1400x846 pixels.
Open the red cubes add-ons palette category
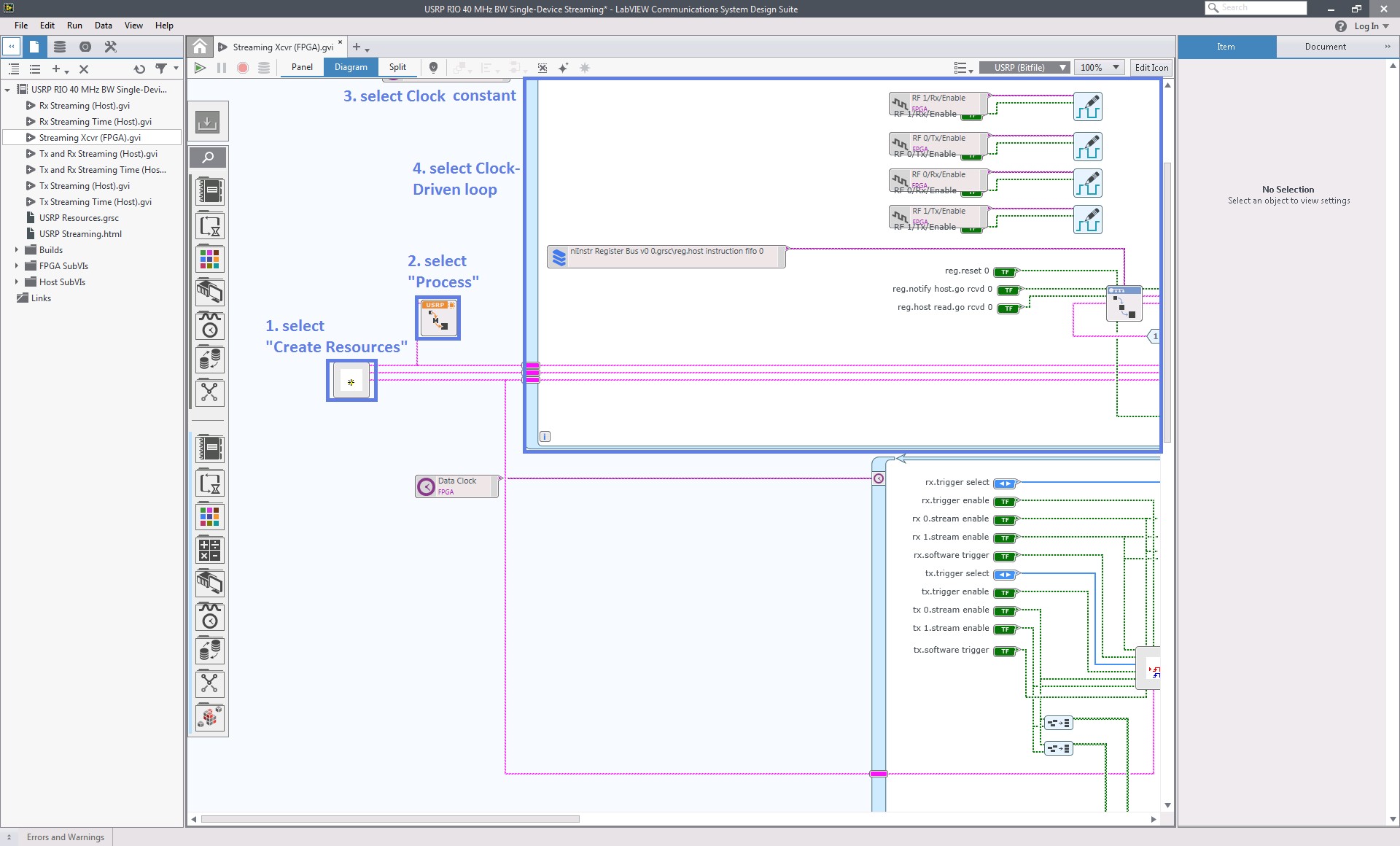pyautogui.click(x=210, y=718)
